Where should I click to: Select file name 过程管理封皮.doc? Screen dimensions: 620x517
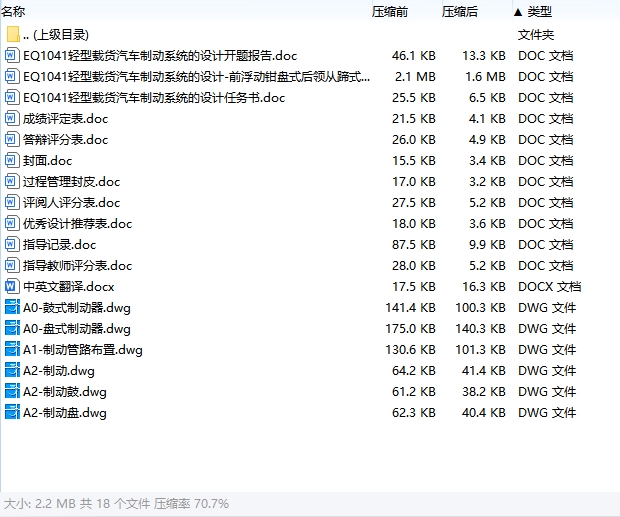pos(71,181)
